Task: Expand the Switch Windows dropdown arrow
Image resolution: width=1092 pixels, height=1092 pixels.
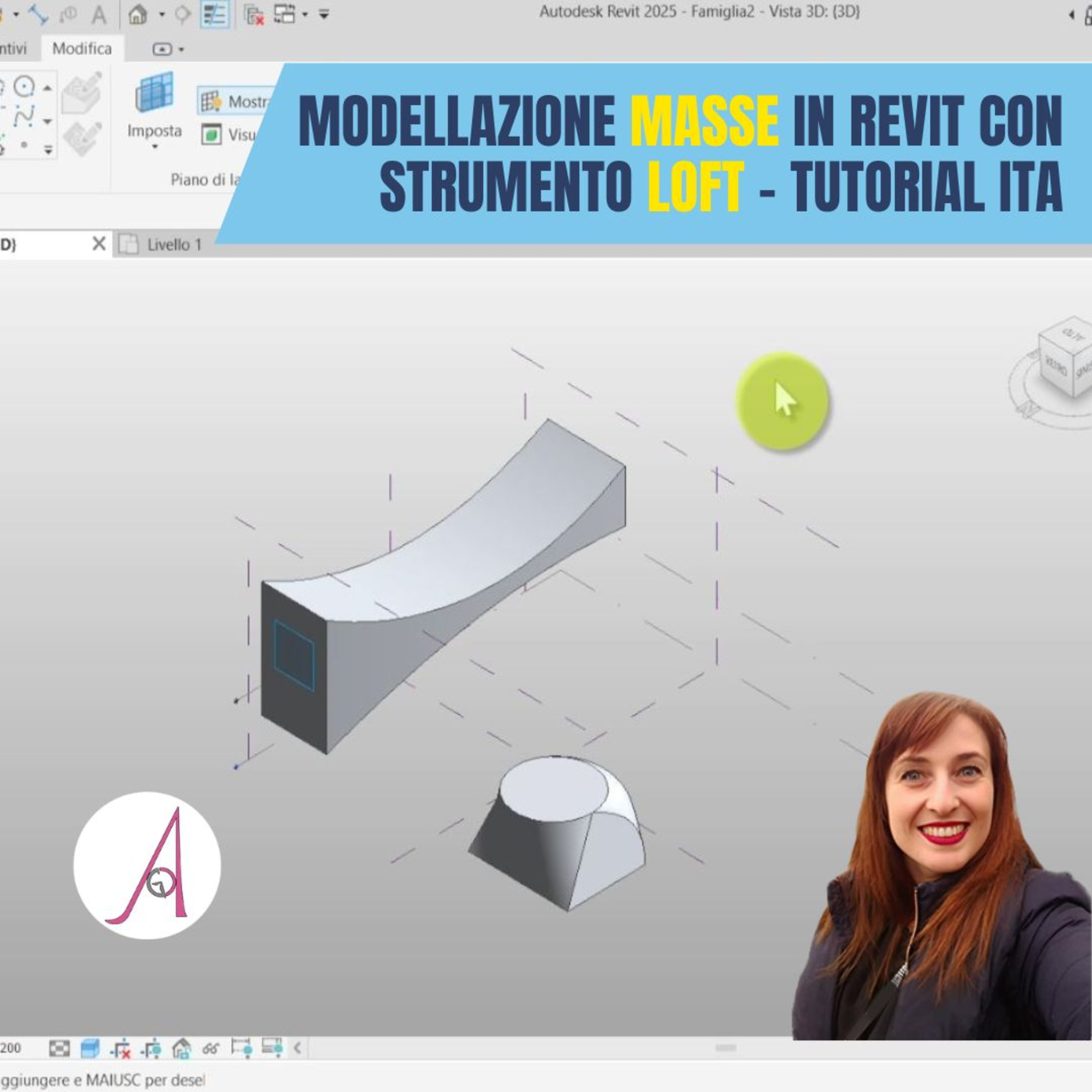Action: tap(305, 14)
